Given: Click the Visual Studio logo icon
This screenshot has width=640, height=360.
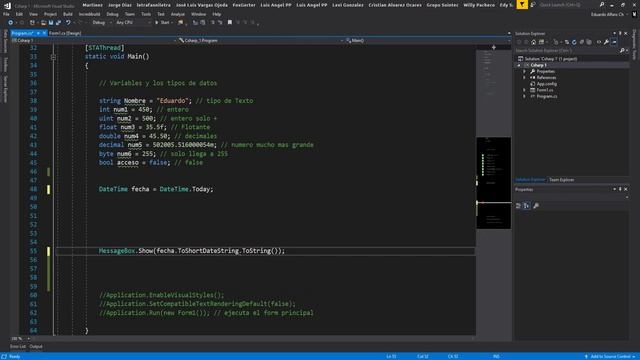Looking at the screenshot, I should point(7,5).
